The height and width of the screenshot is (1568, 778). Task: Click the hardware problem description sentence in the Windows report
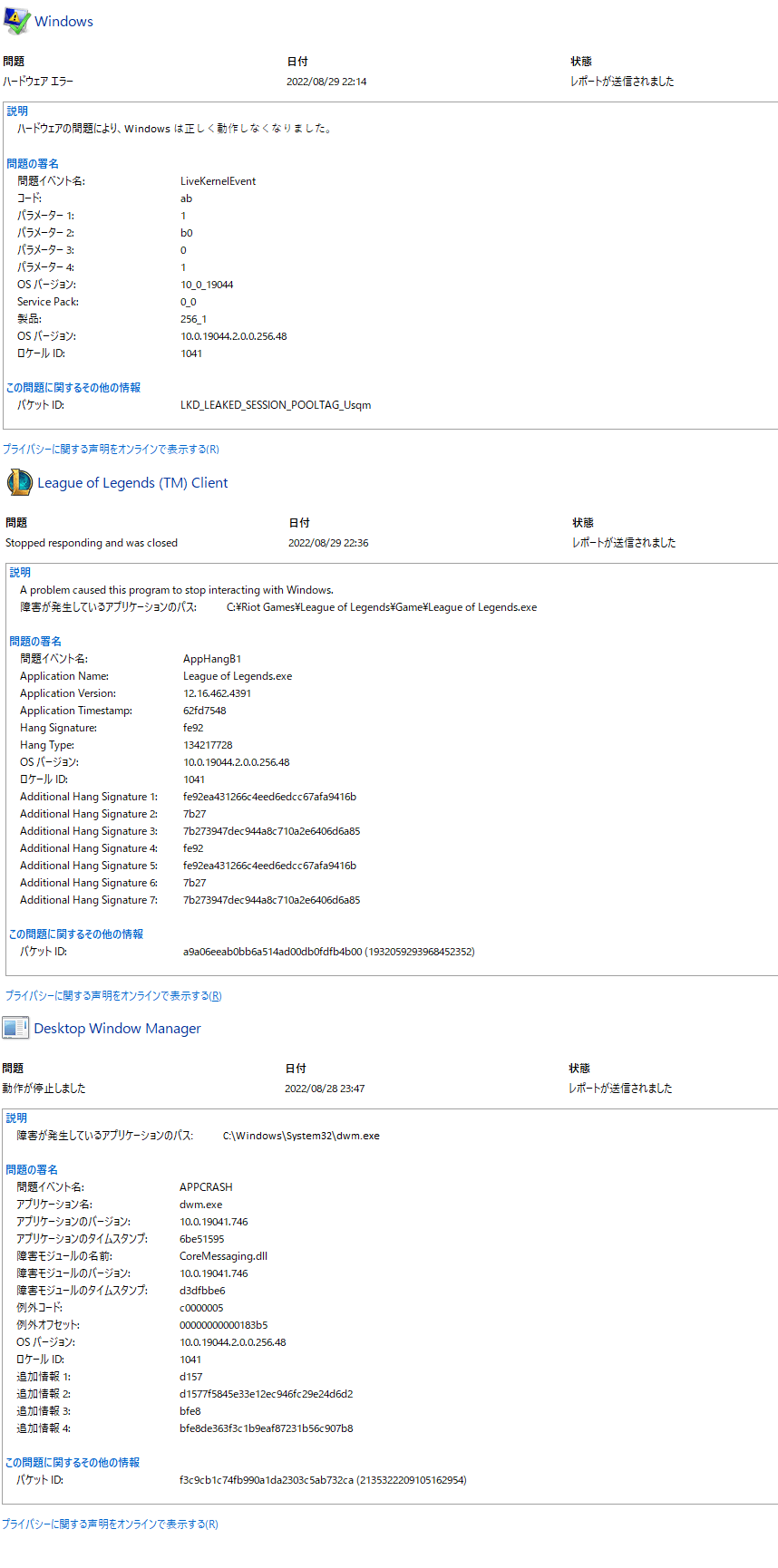(x=176, y=129)
